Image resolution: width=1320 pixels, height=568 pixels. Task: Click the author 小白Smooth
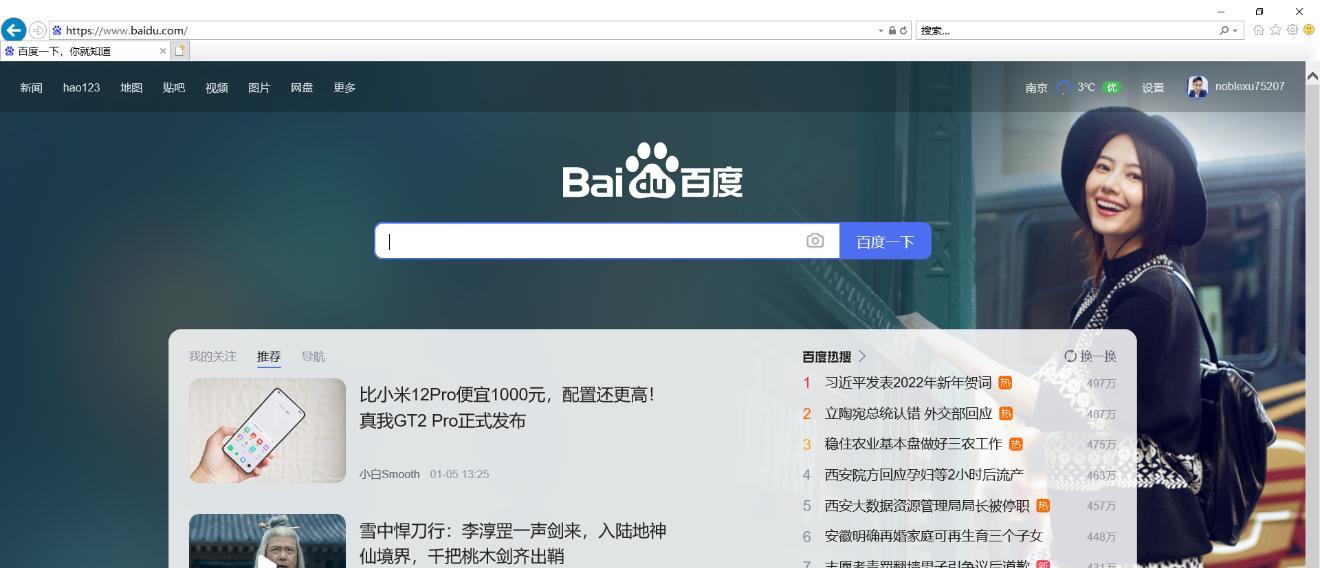(389, 474)
